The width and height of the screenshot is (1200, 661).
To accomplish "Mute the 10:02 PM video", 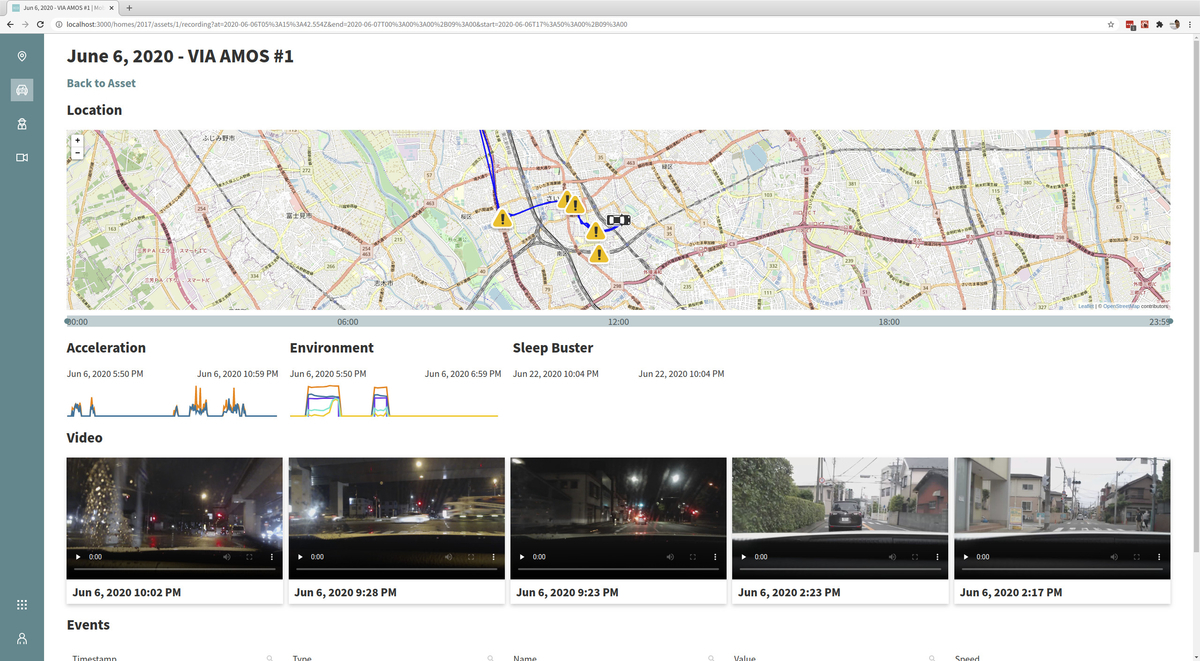I will click(x=226, y=556).
